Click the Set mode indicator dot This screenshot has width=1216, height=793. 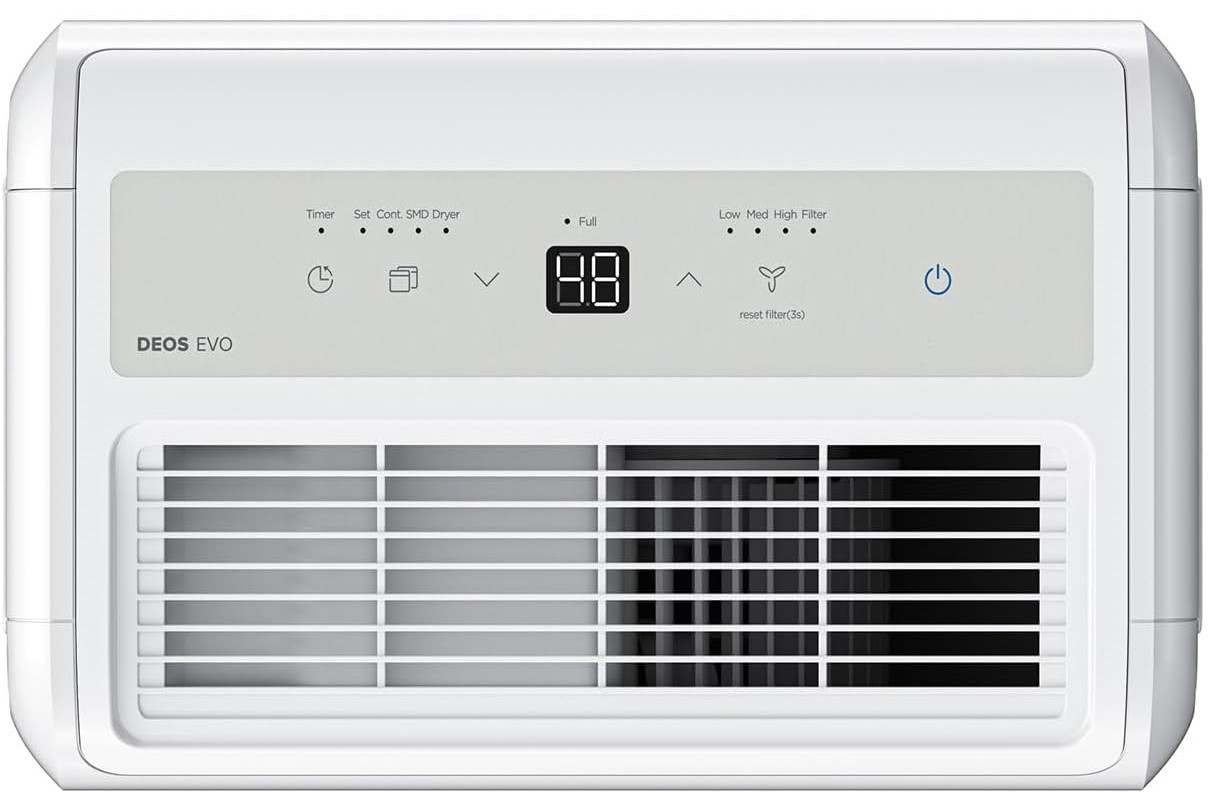pos(362,230)
